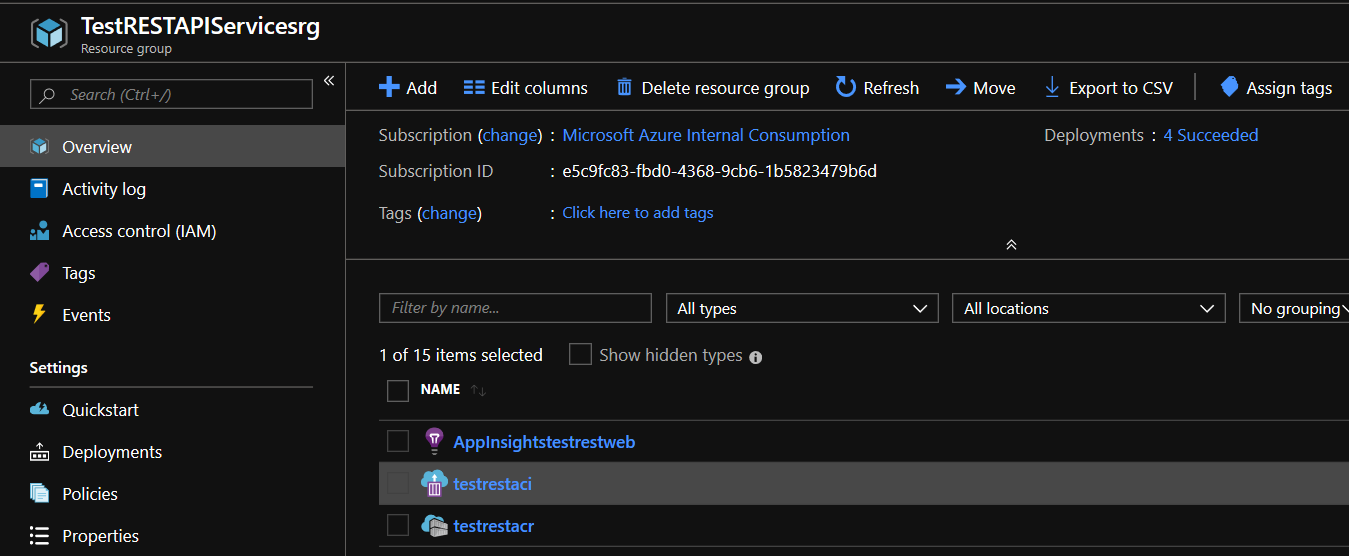1349x556 pixels.
Task: Click the Activity log icon in sidebar
Action: [x=40, y=189]
